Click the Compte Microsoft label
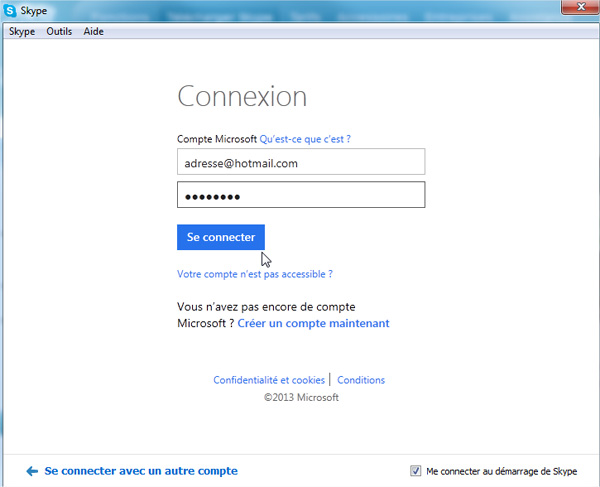Viewport: 600px width, 487px height. (x=217, y=139)
